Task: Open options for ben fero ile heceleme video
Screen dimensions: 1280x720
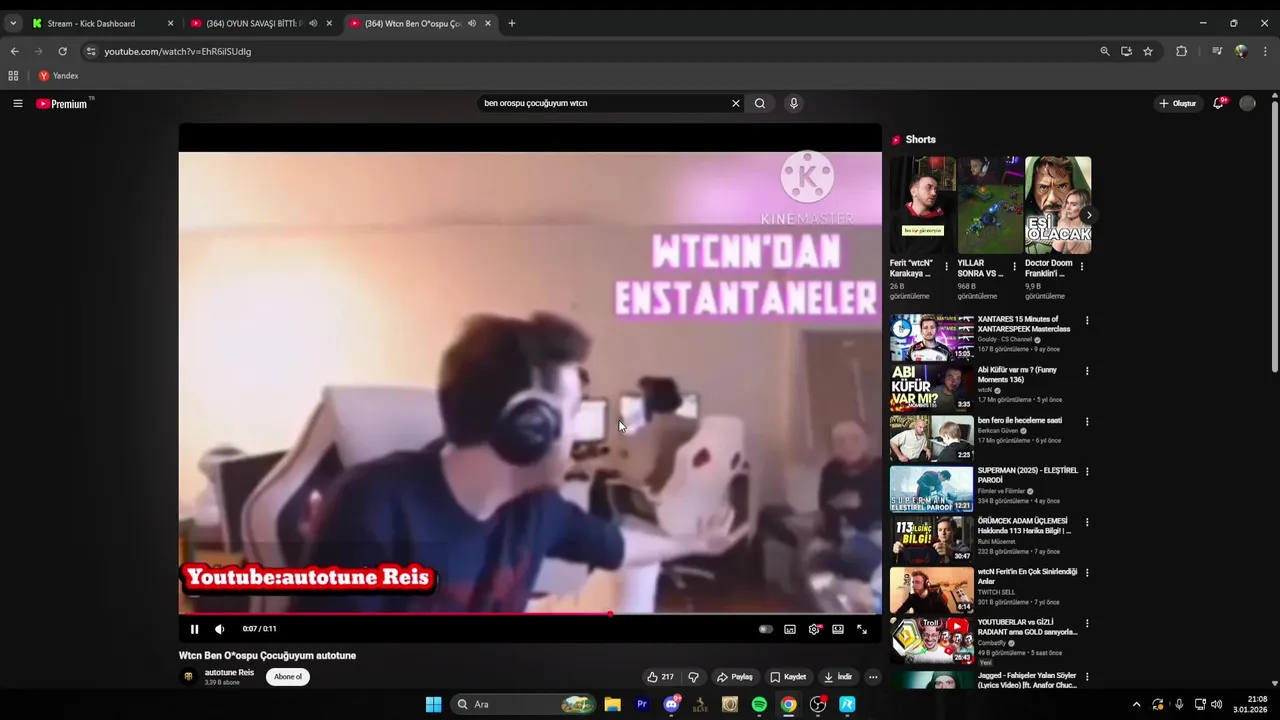Action: coord(1087,422)
